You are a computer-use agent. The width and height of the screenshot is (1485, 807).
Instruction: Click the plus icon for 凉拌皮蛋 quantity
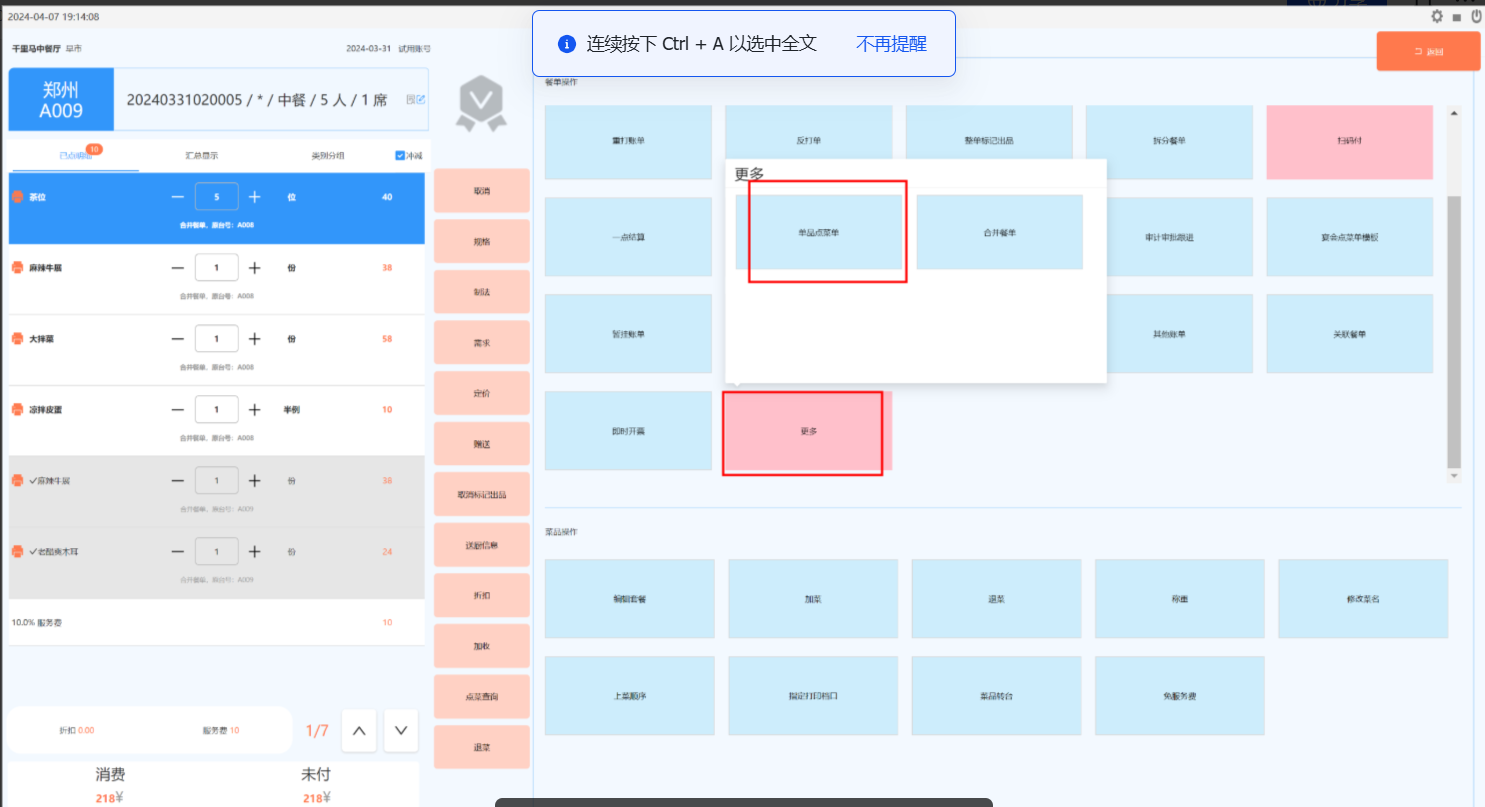[x=254, y=409]
